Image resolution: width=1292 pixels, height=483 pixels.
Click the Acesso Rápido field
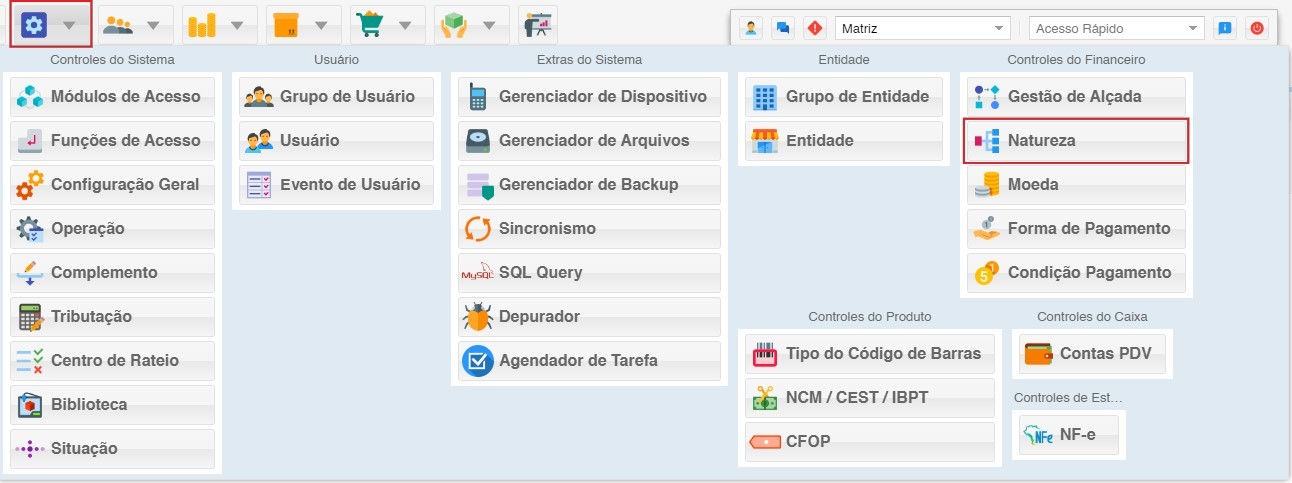pos(1115,29)
